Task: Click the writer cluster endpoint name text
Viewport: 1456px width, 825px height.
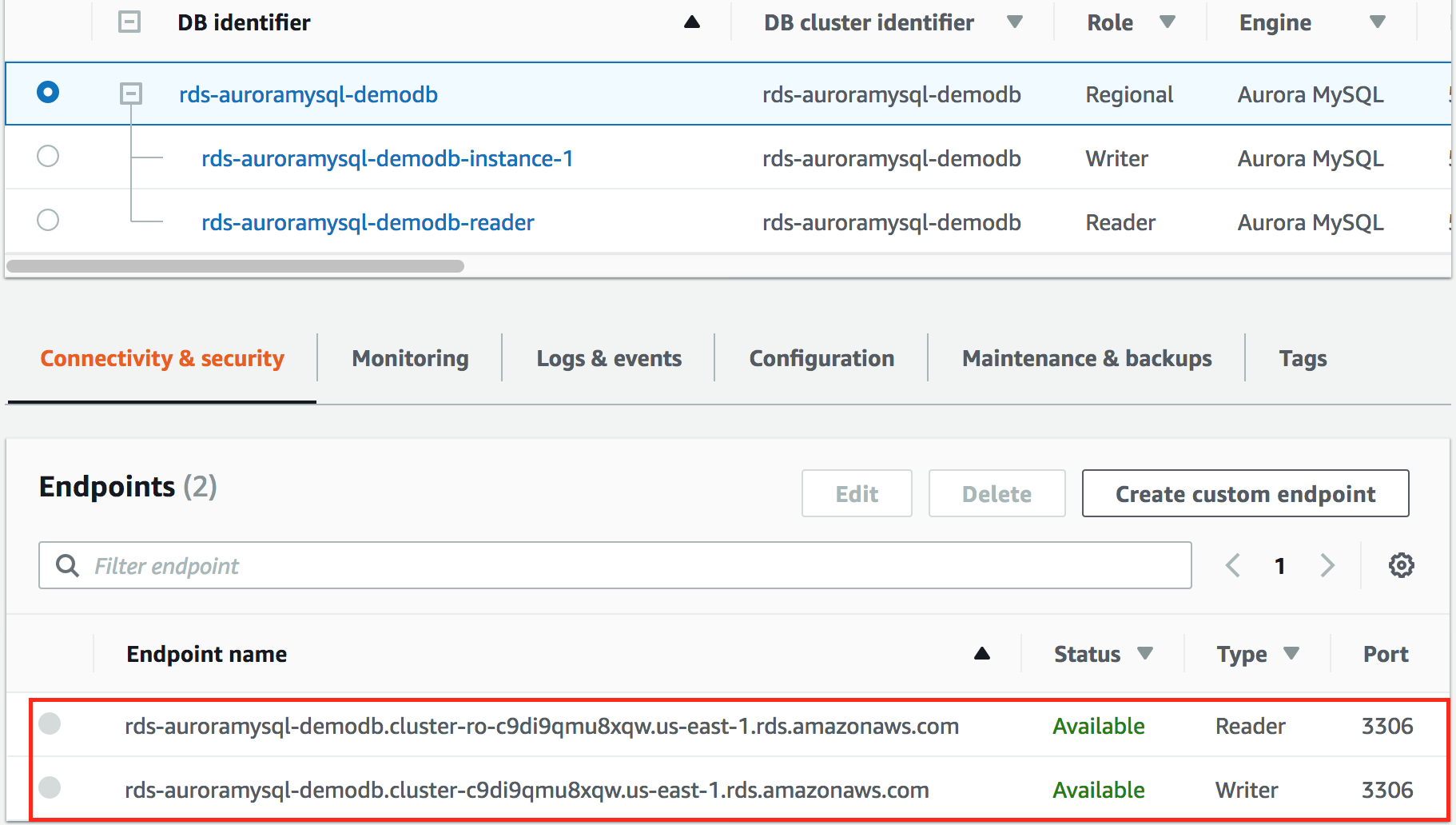Action: [527, 790]
